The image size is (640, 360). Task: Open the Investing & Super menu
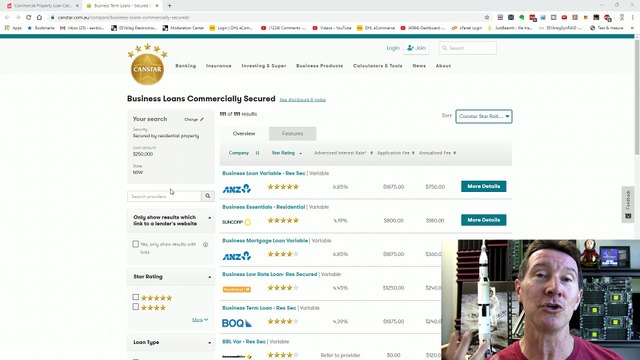click(264, 66)
